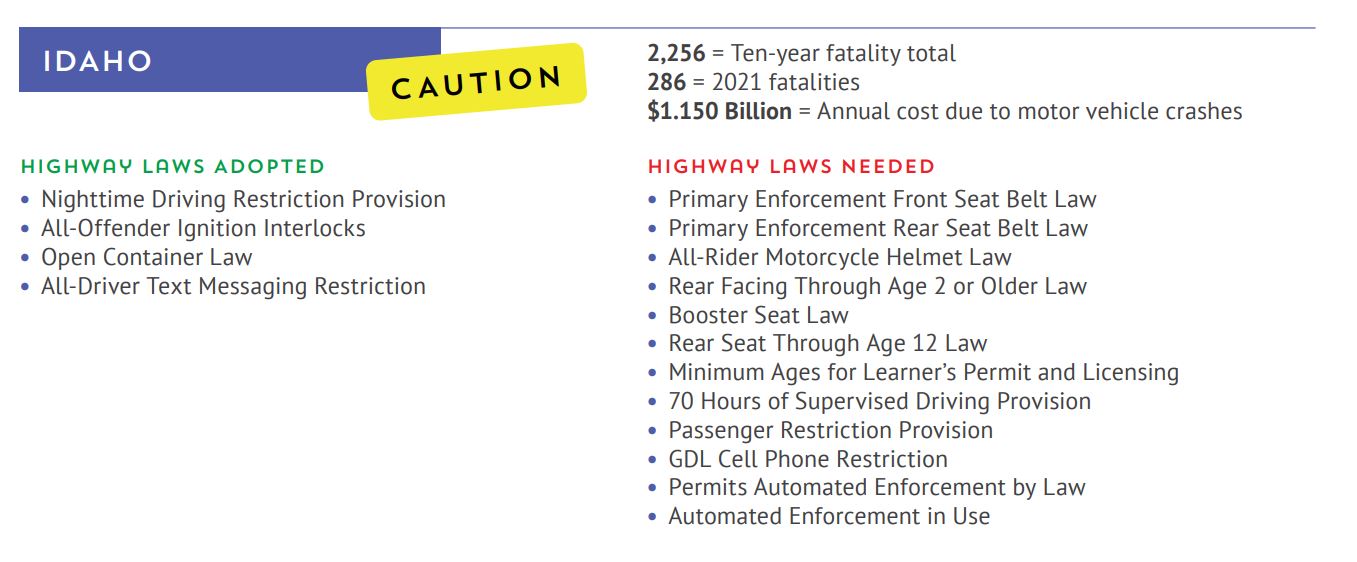The width and height of the screenshot is (1357, 562).
Task: Select the 286 2021 fatalities line
Action: point(753,82)
